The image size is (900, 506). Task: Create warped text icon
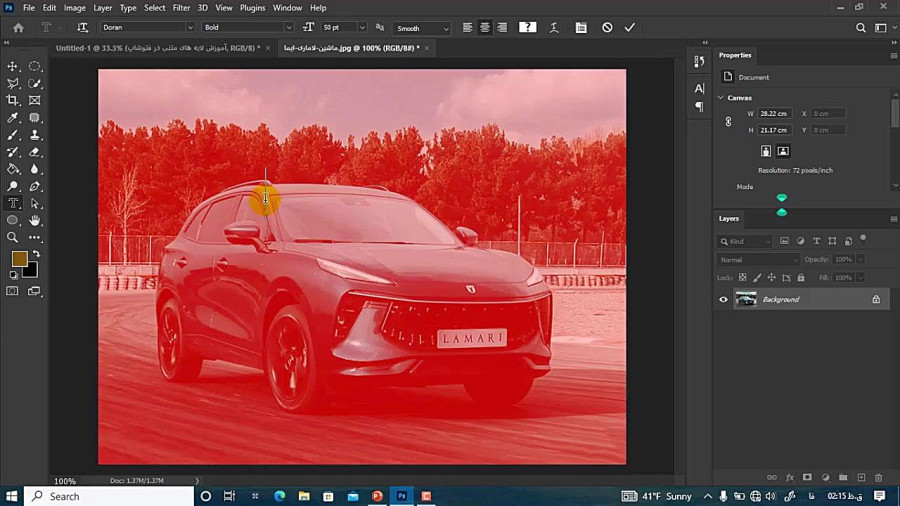(554, 28)
